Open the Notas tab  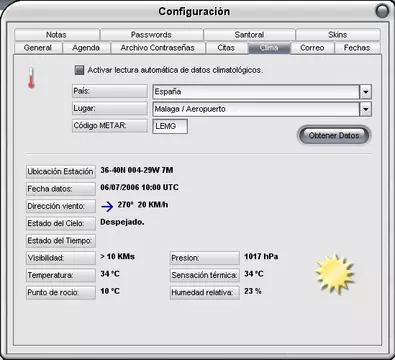point(57,35)
